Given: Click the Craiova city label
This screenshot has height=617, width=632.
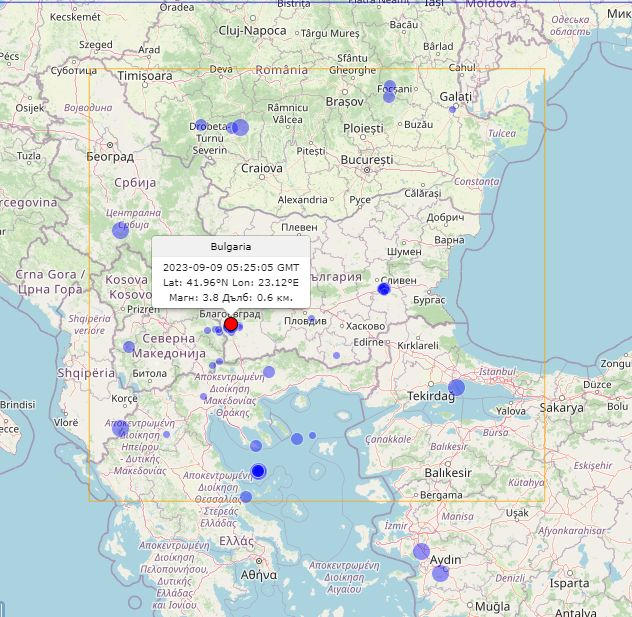Looking at the screenshot, I should (262, 168).
